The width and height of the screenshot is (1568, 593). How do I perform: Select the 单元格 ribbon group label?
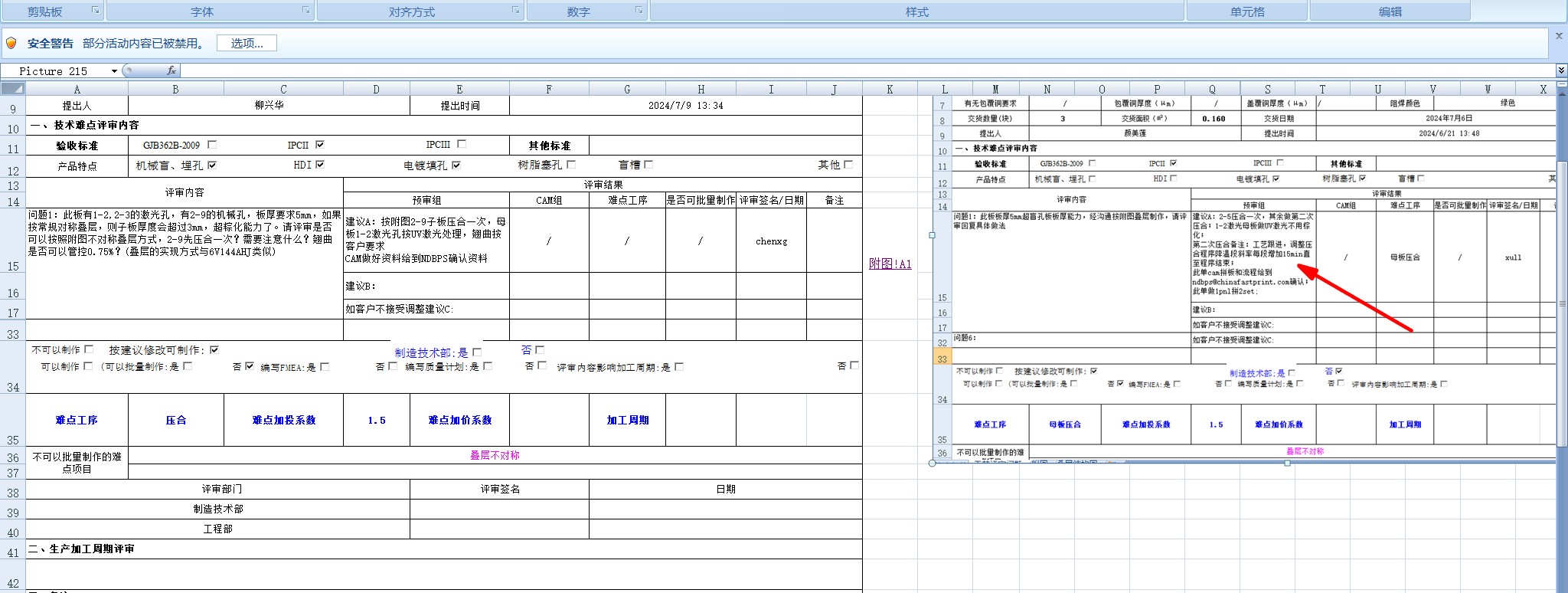1247,11
